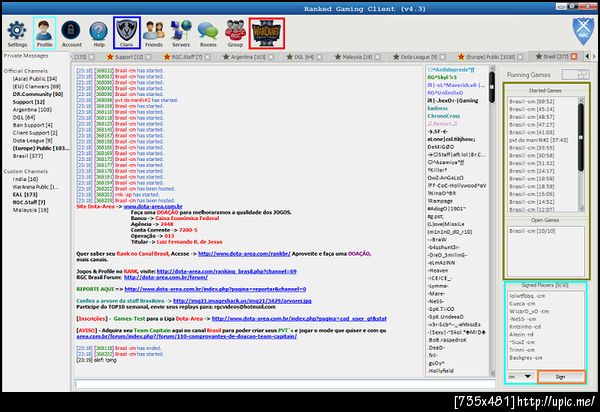This screenshot has height=412, width=600.
Task: Select DR.Community [90] channel
Action: [38, 94]
